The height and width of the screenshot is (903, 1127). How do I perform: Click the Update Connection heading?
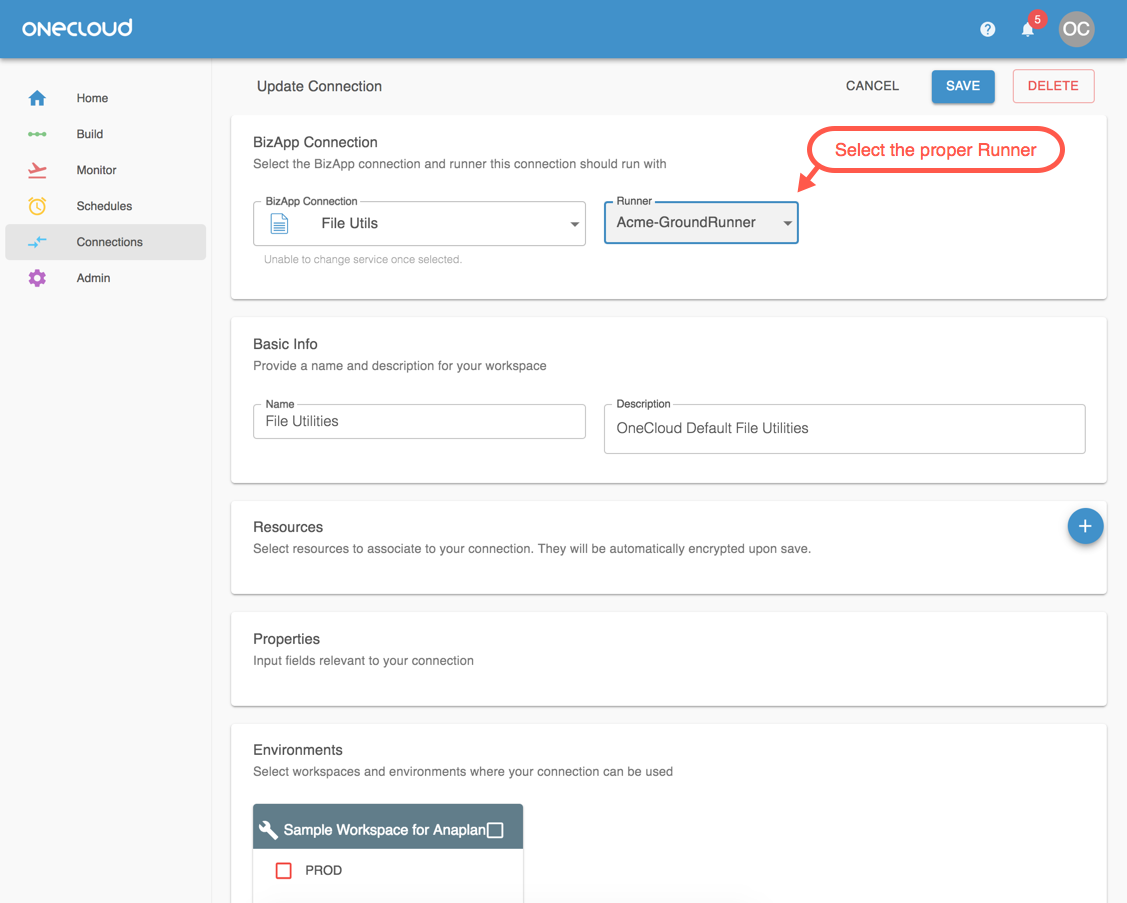point(319,86)
